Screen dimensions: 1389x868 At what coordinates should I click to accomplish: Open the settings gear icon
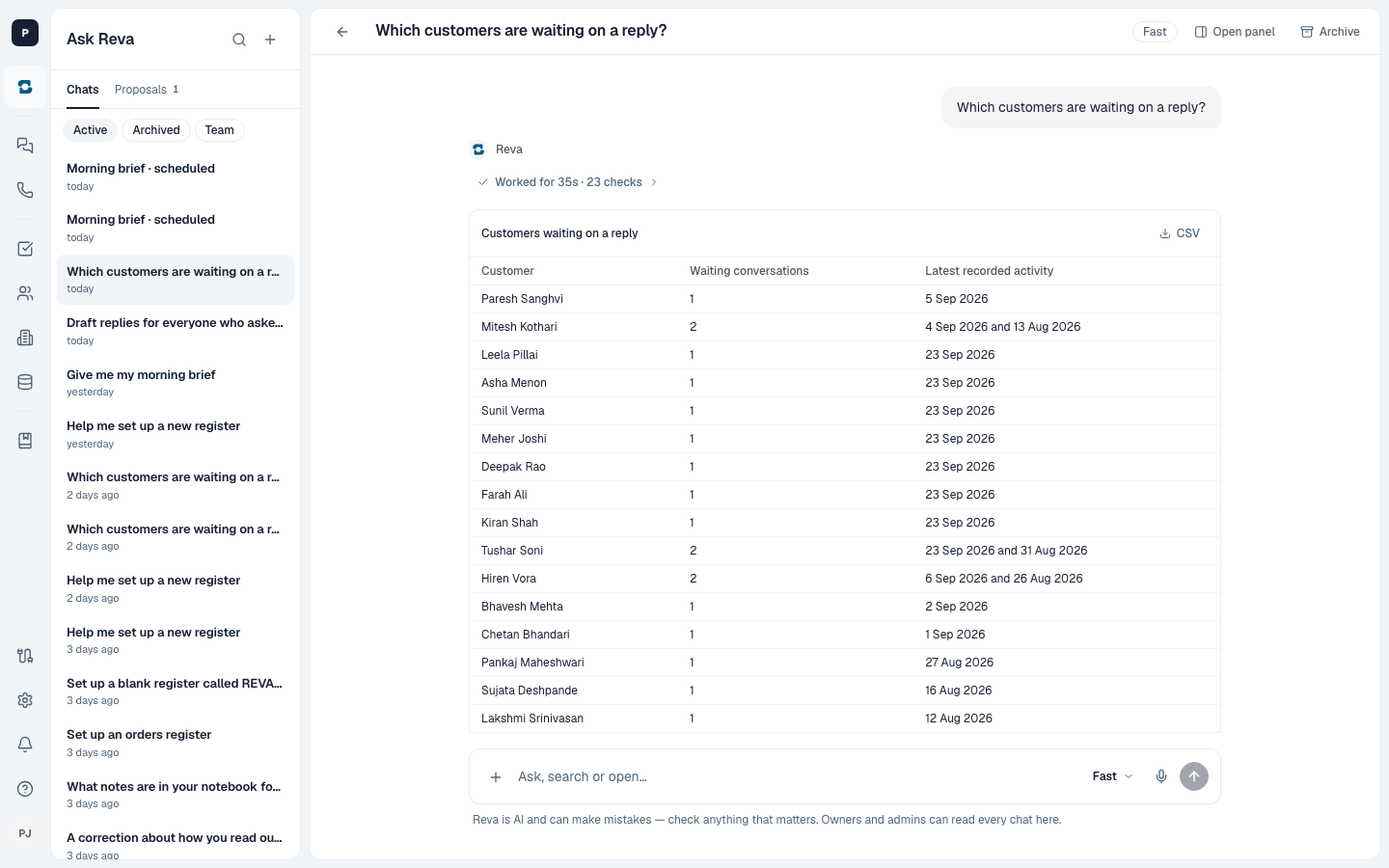click(25, 700)
